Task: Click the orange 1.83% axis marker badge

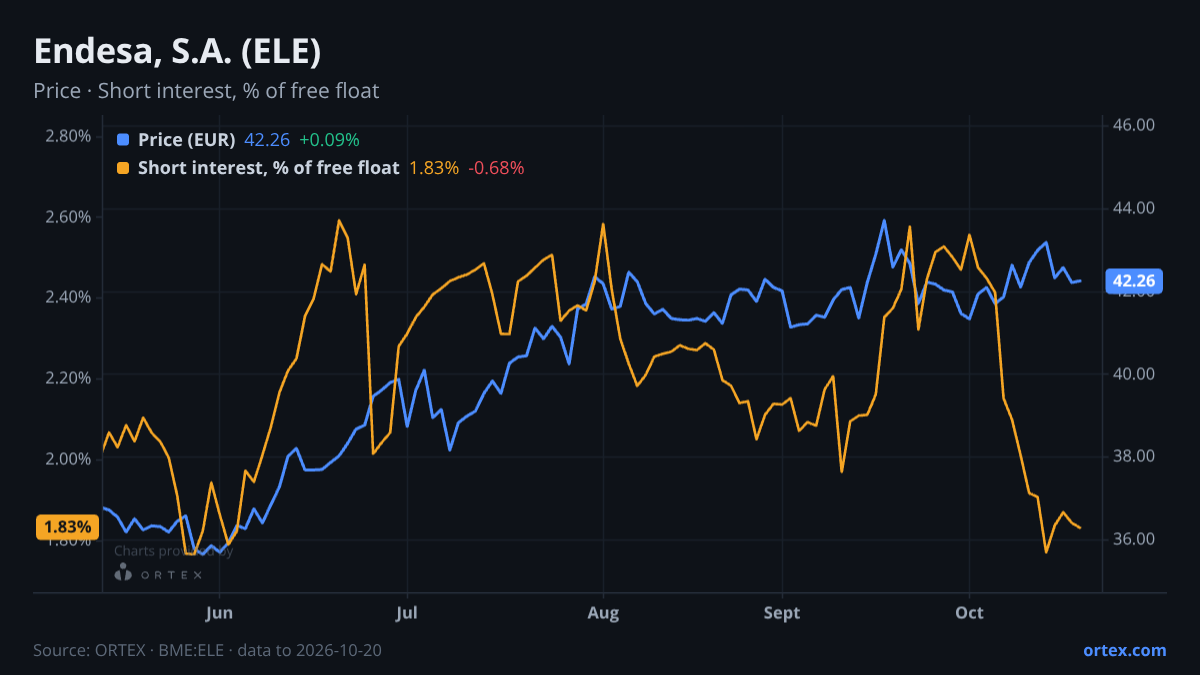Action: pos(67,527)
